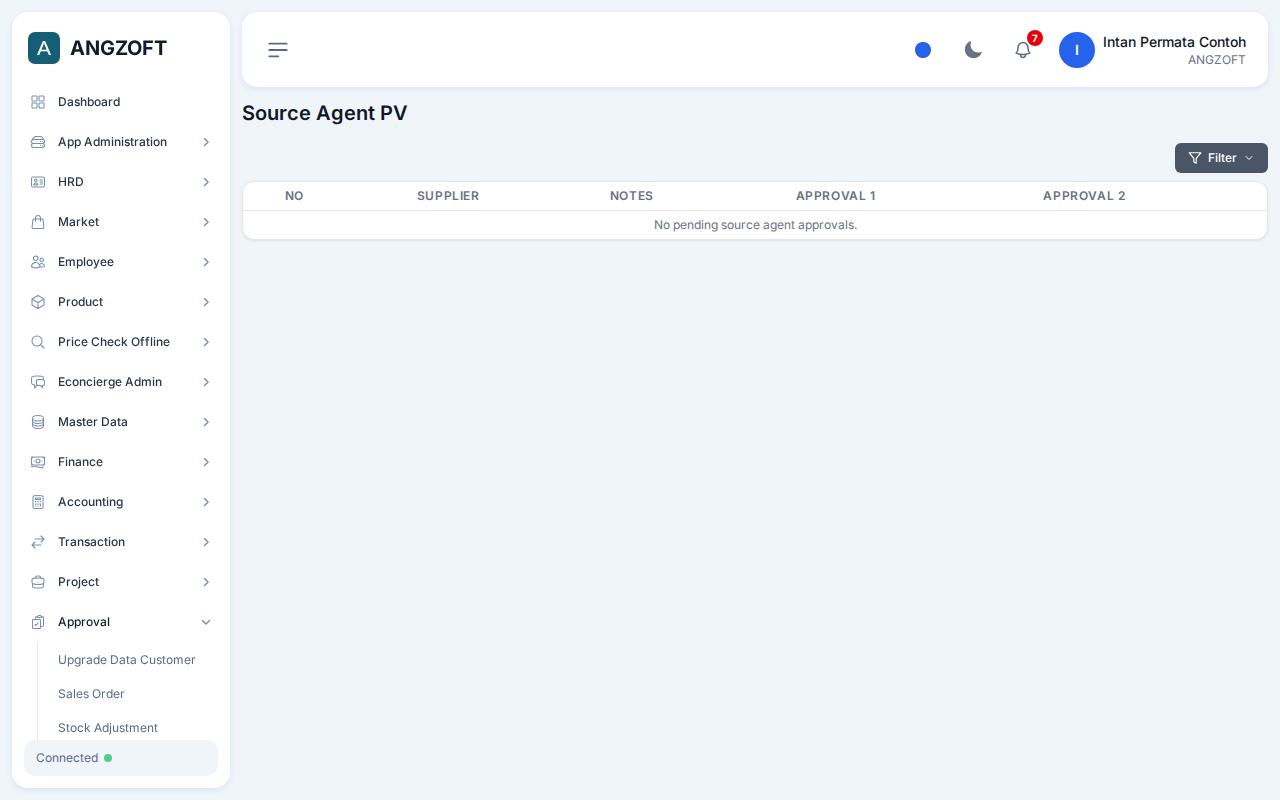Expand Price Check Offline chevron
This screenshot has width=1280, height=800.
point(206,342)
